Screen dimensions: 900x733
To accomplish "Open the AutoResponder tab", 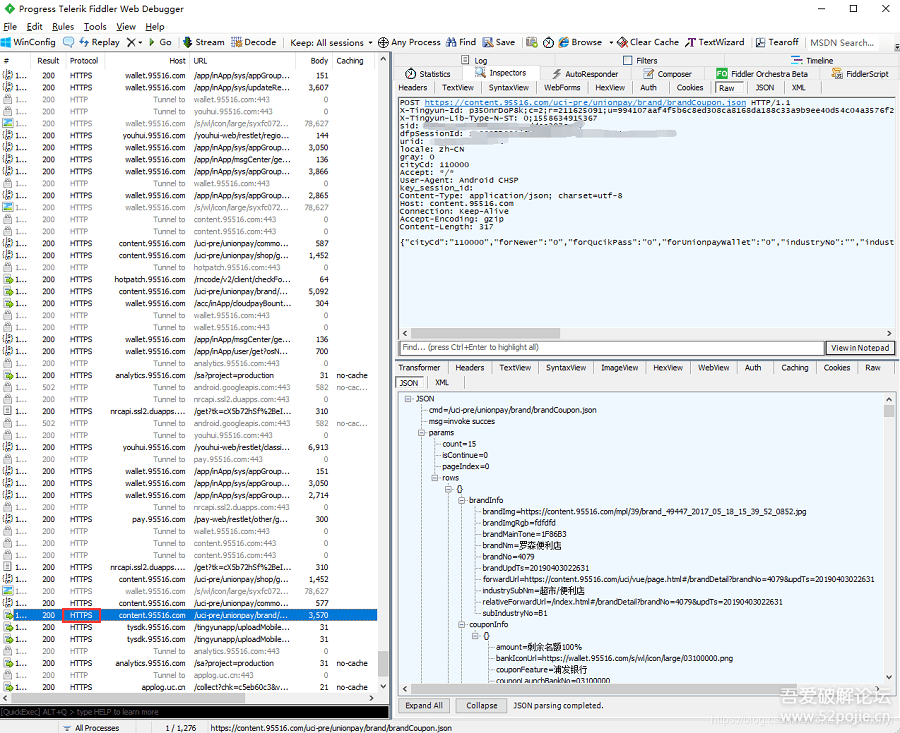I will pos(585,74).
